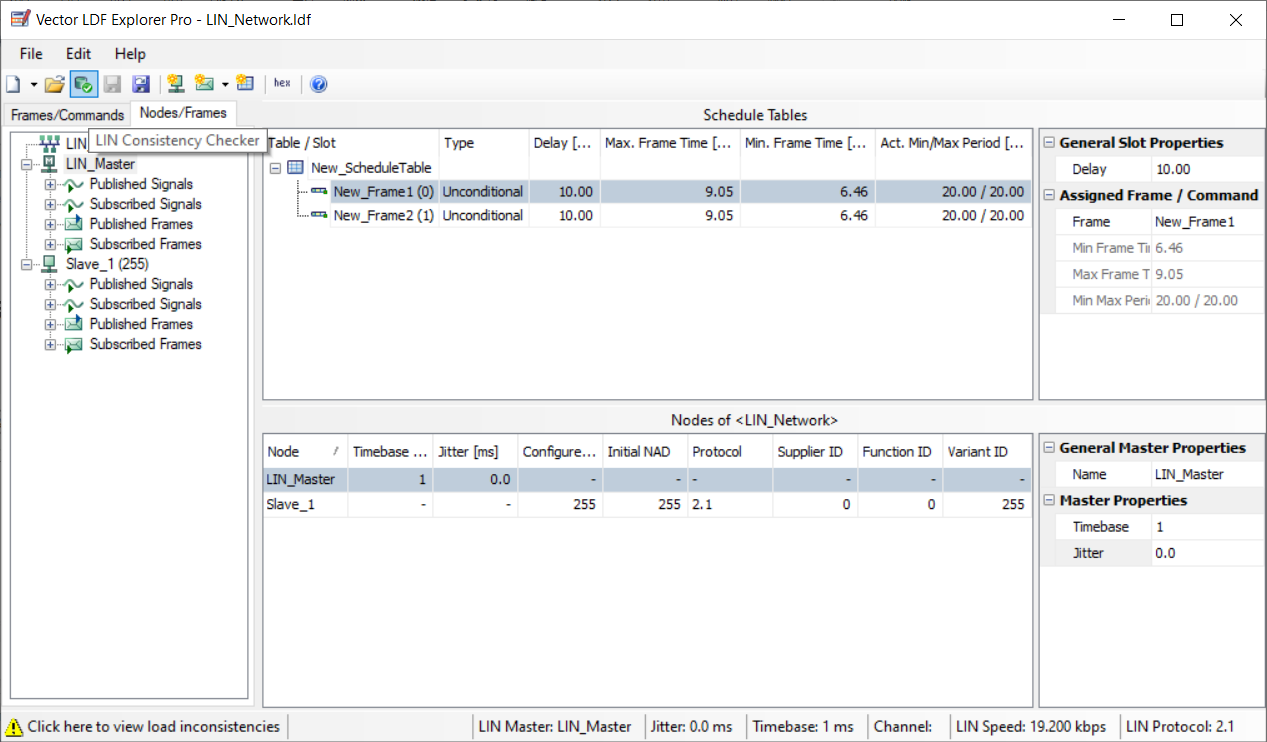Screen dimensions: 1267x742
Task: Expand Subscribed Frames under LIN_Master
Action: [x=51, y=244]
